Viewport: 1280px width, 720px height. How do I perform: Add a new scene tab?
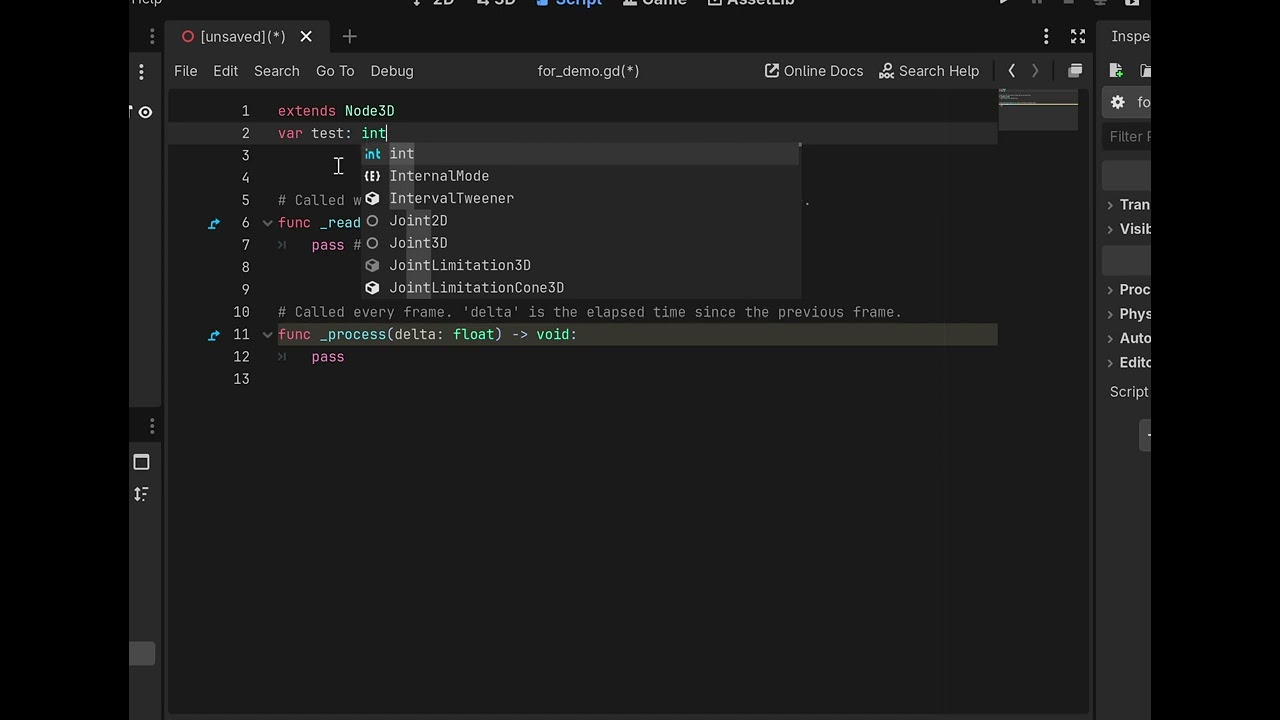pos(349,37)
